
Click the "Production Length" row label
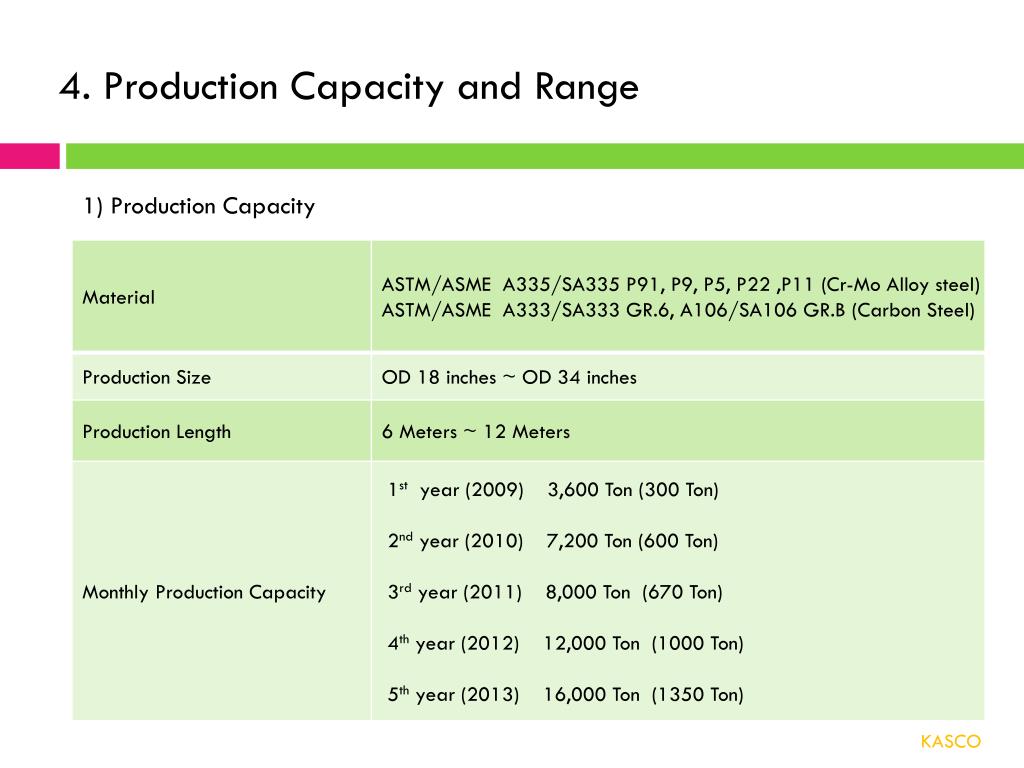coord(157,432)
